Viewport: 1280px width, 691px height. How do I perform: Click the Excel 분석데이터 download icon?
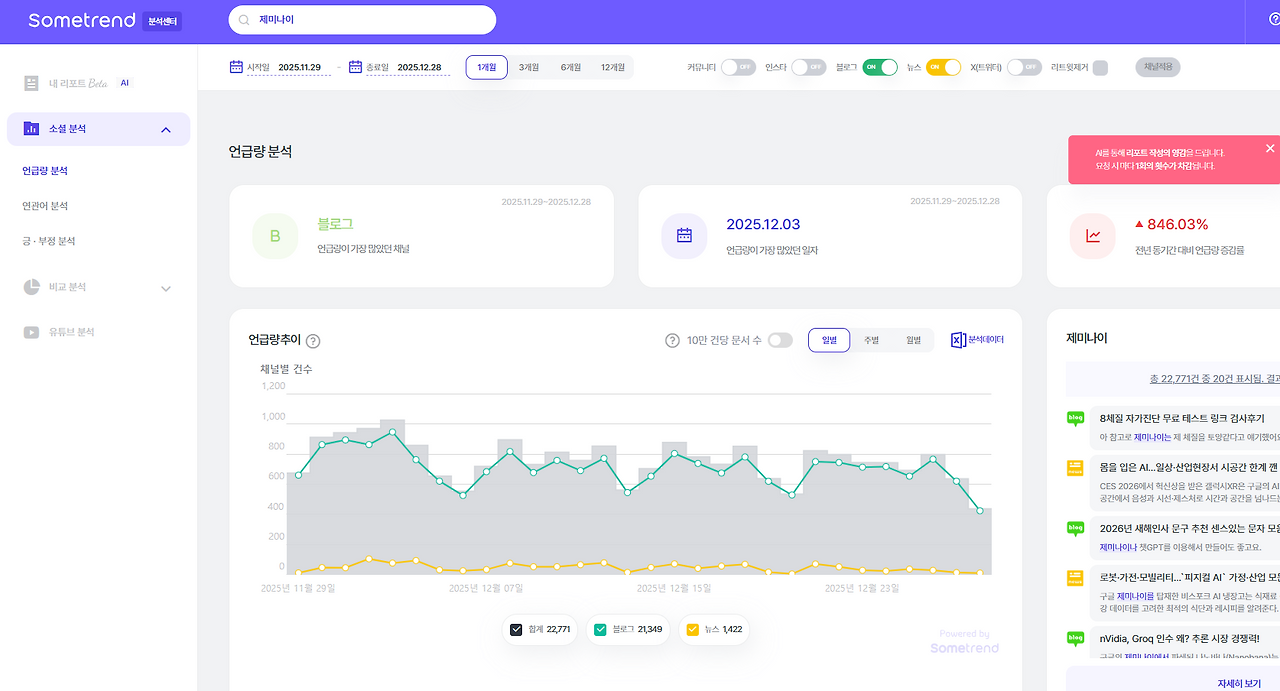[958, 340]
